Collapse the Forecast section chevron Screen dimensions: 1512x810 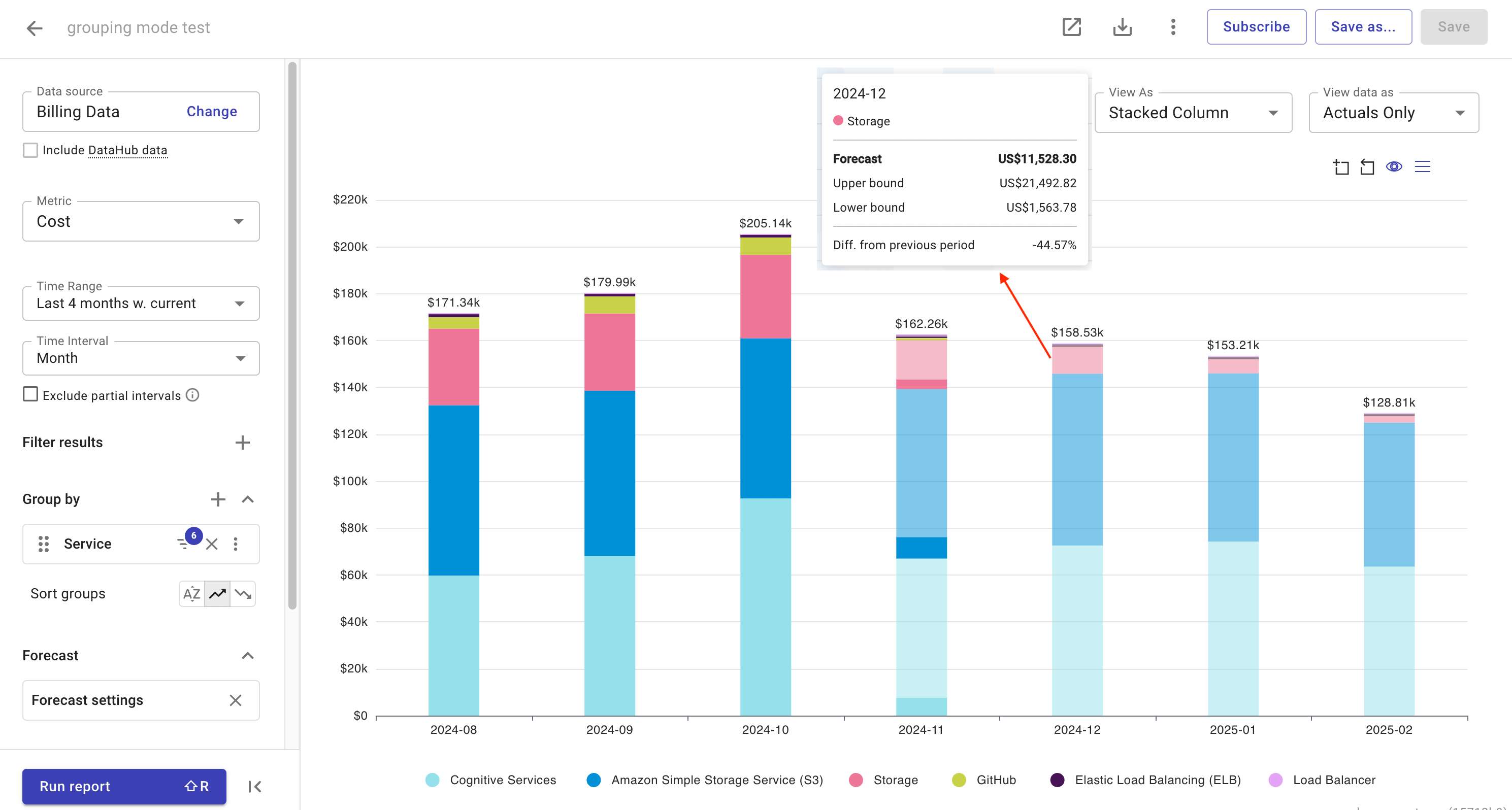(x=247, y=655)
